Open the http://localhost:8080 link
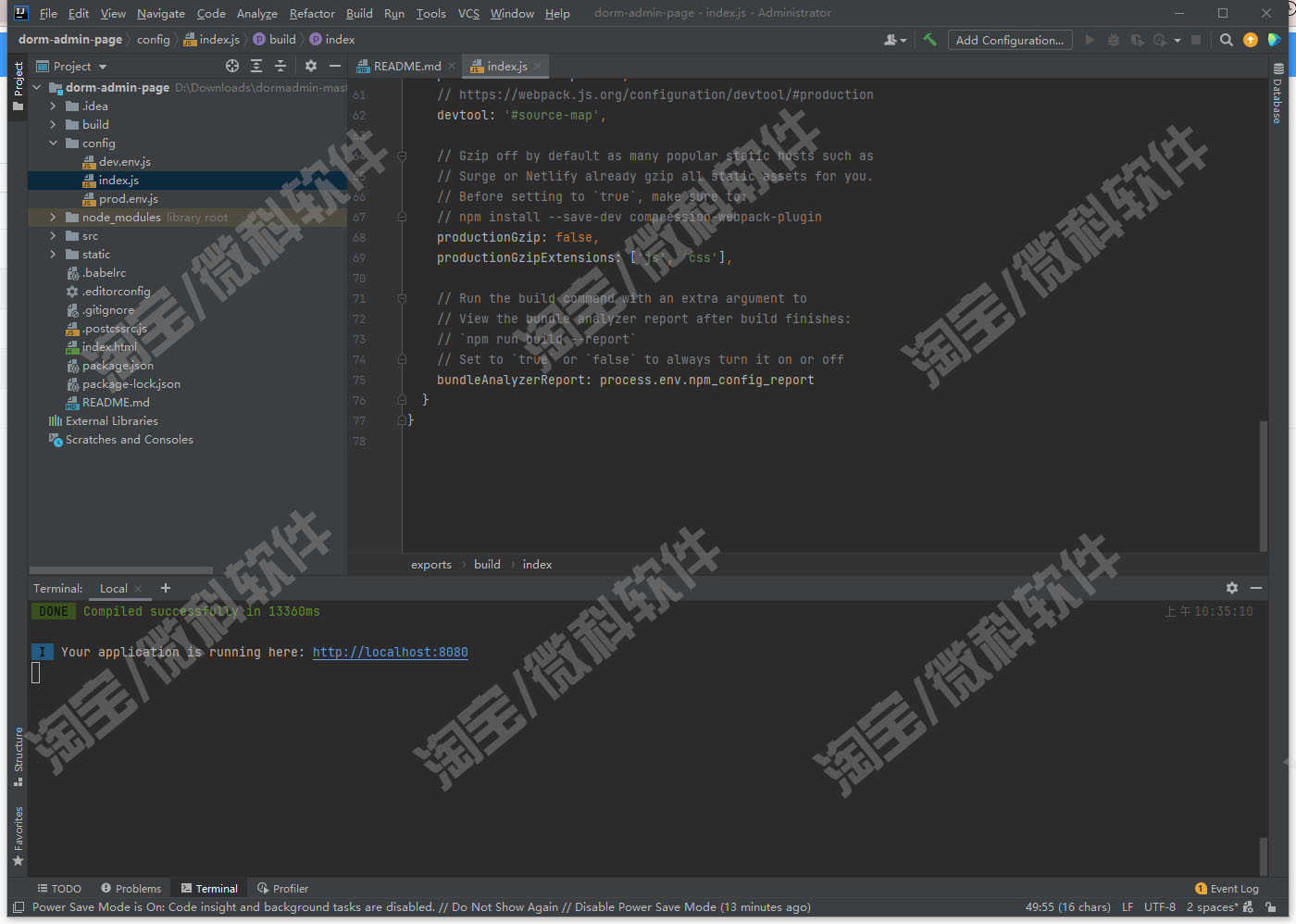This screenshot has width=1296, height=924. pyautogui.click(x=390, y=652)
